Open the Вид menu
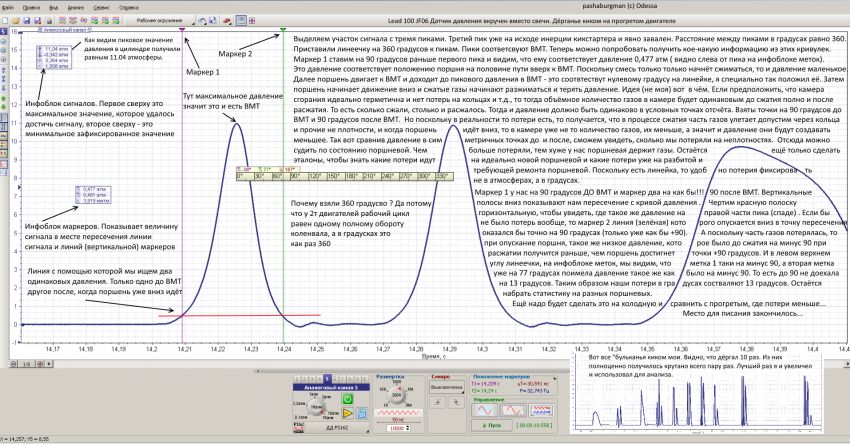The height and width of the screenshot is (444, 850). 54,8
